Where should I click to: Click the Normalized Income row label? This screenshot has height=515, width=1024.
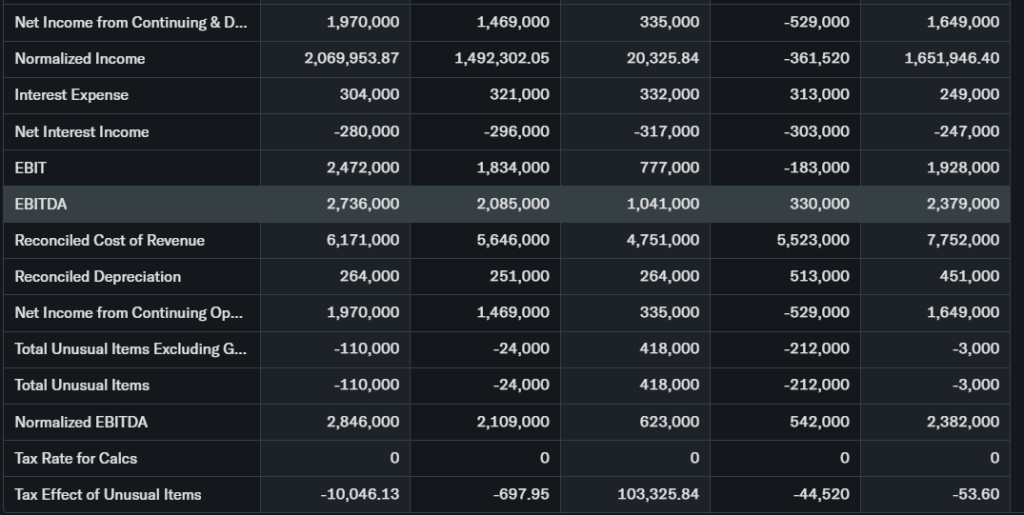[x=80, y=59]
